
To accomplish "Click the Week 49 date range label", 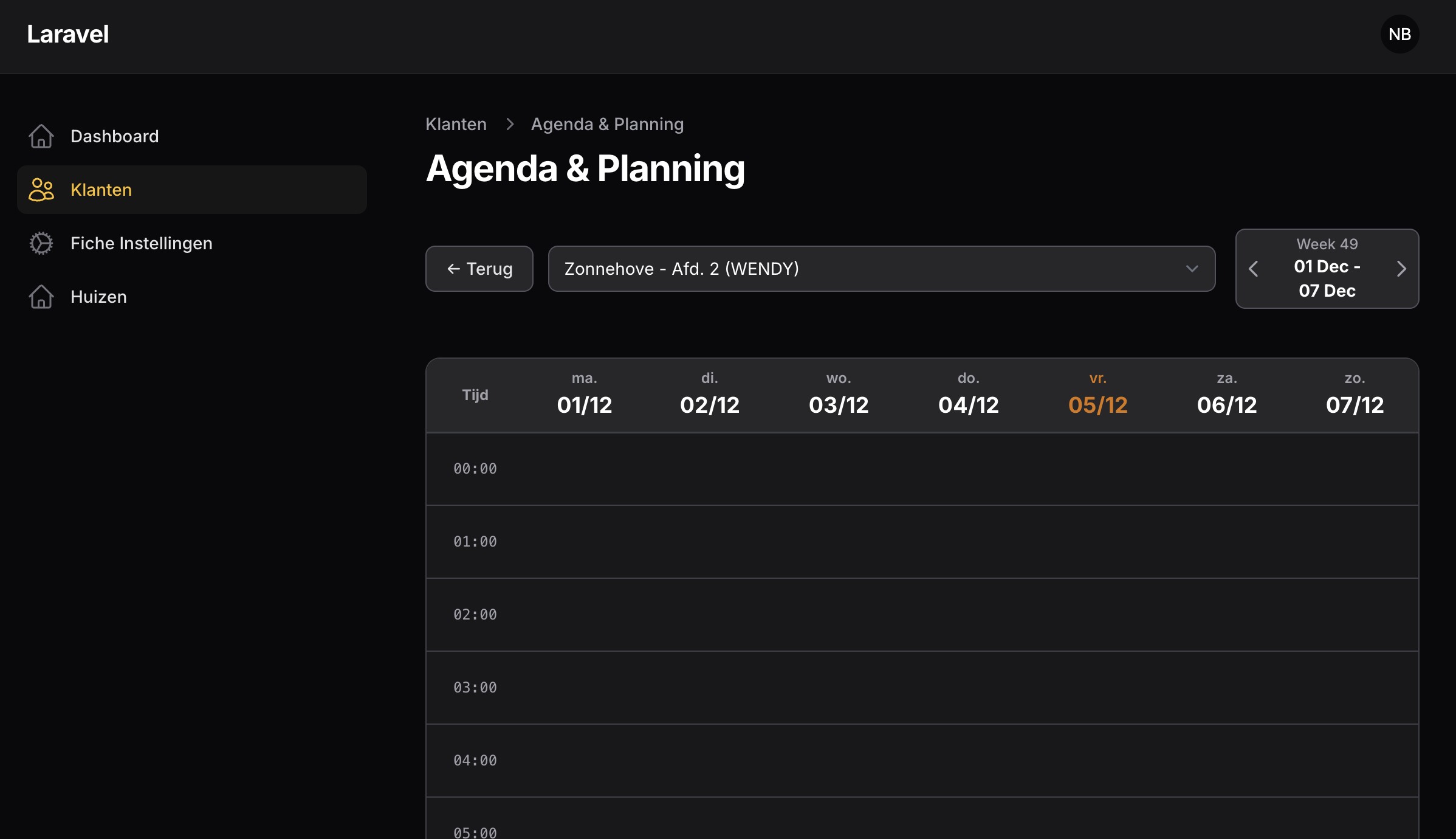I will [1327, 268].
